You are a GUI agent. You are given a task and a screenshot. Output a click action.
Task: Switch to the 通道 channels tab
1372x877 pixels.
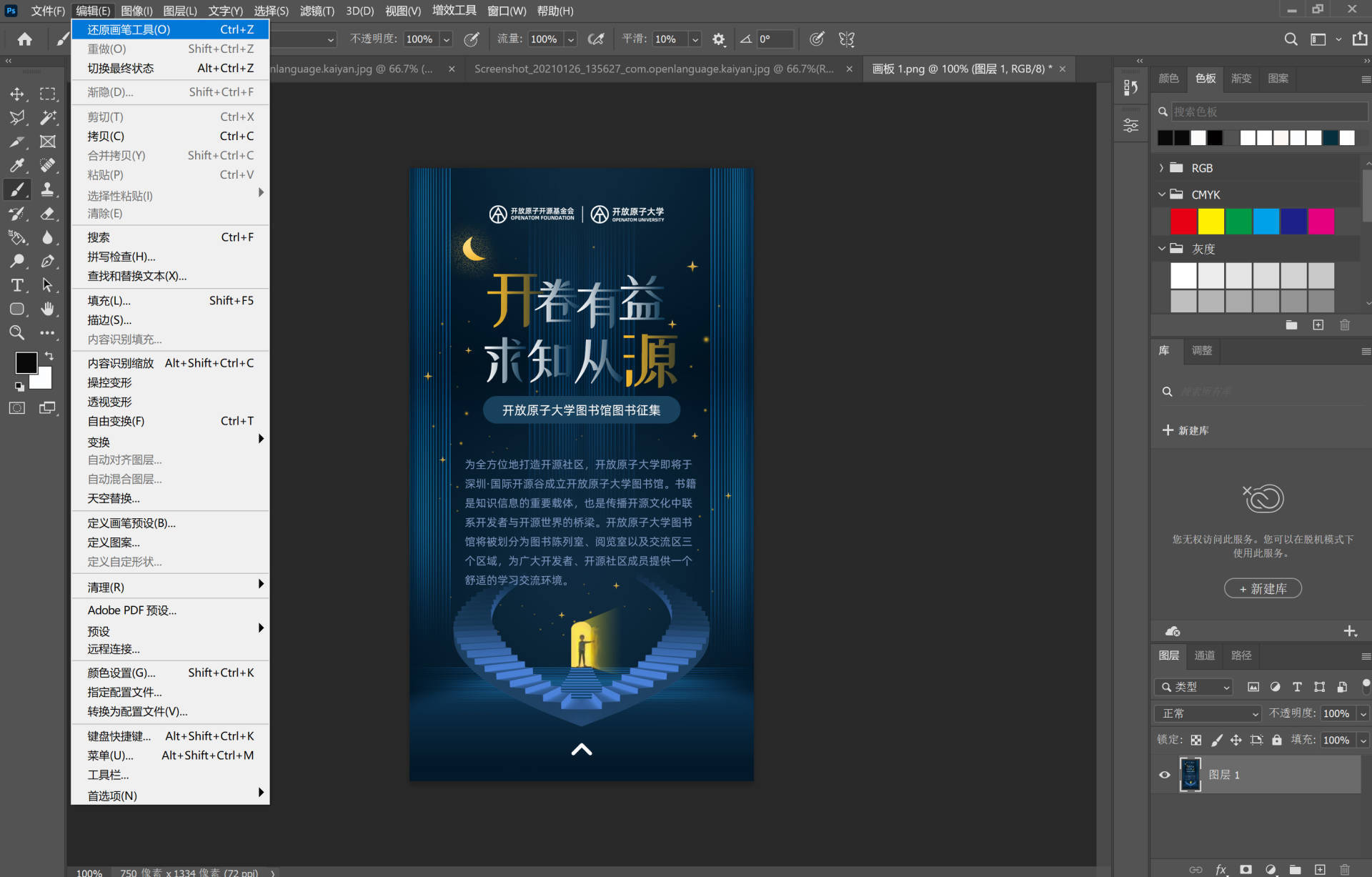coord(1204,655)
